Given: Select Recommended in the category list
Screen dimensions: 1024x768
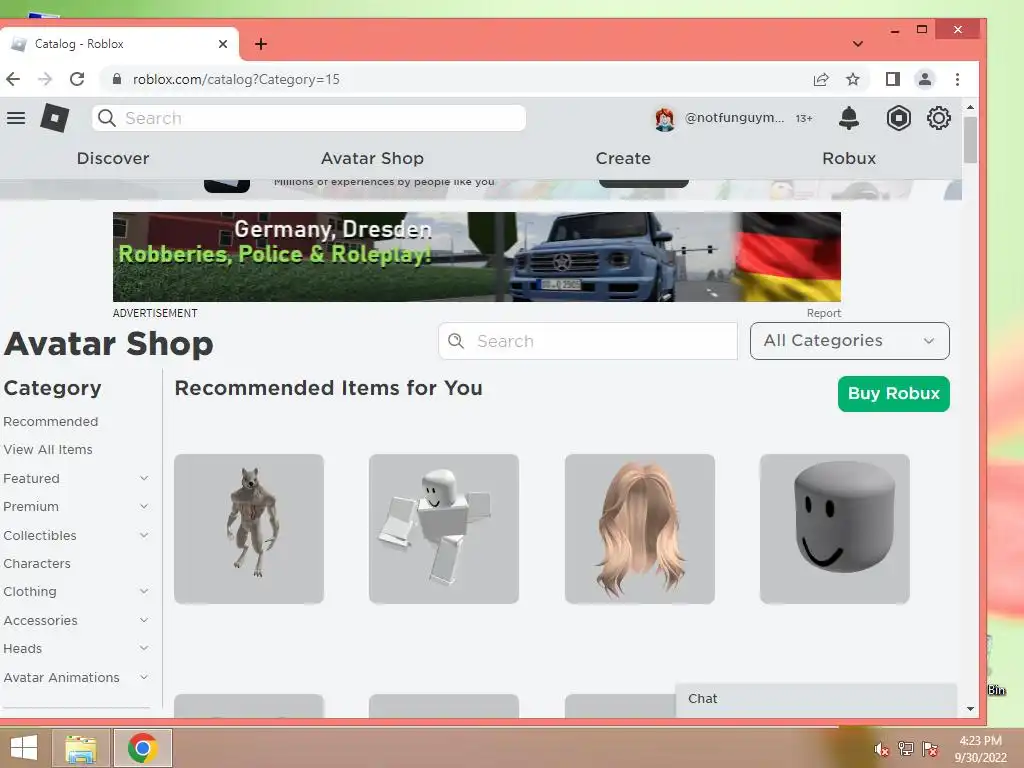Looking at the screenshot, I should (x=51, y=422).
